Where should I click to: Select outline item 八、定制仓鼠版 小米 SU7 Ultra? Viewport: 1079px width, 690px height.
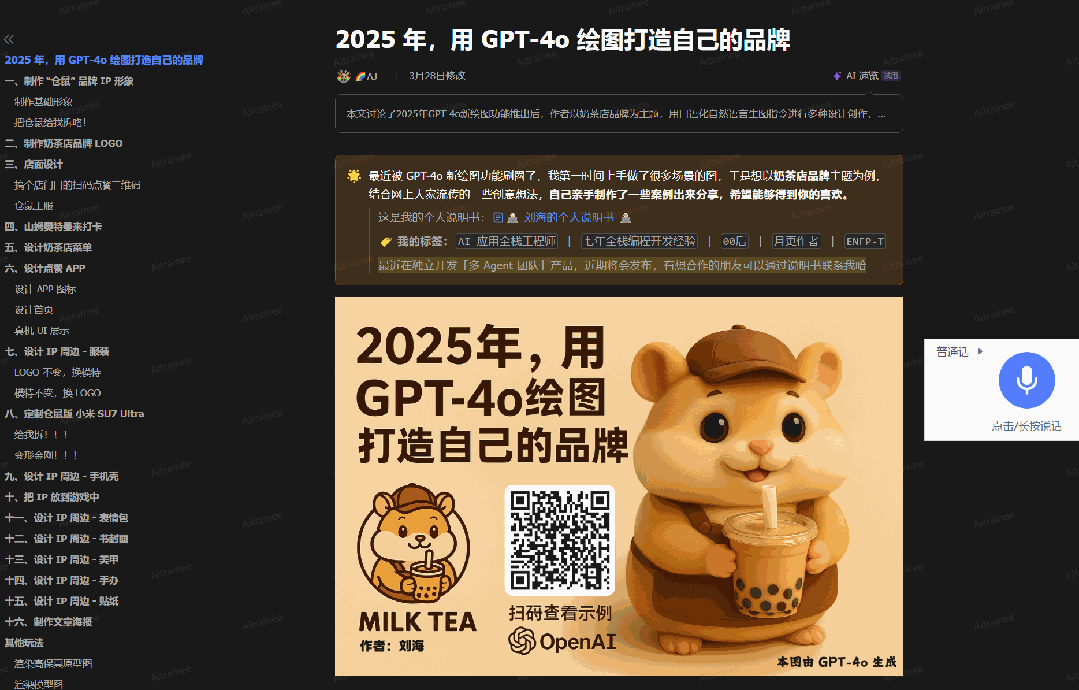click(74, 413)
